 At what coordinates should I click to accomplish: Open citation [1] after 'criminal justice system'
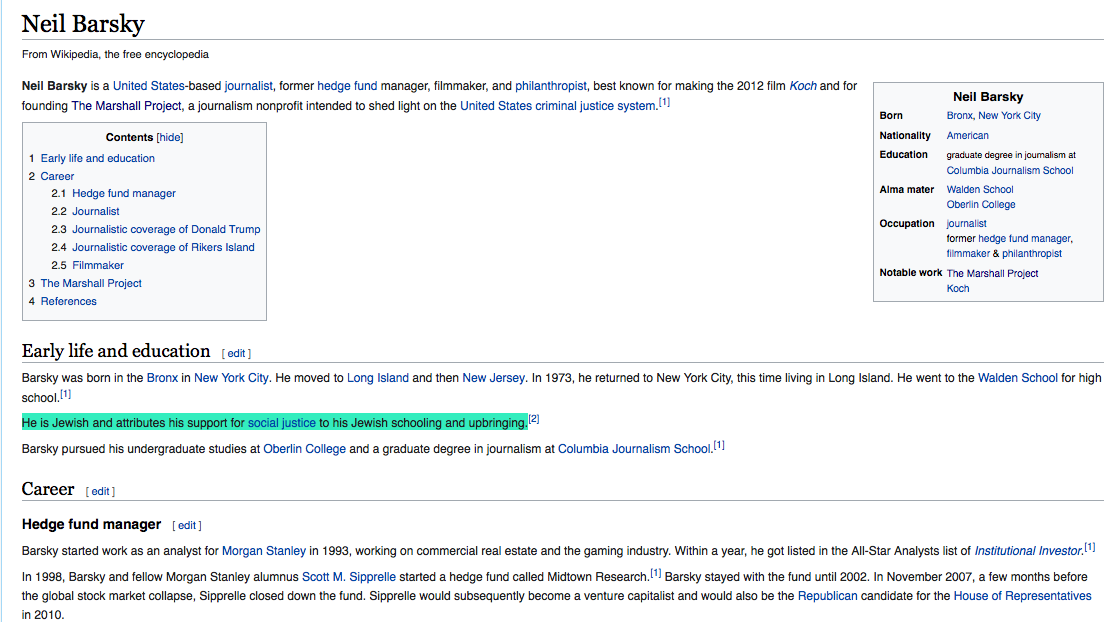pos(664,102)
